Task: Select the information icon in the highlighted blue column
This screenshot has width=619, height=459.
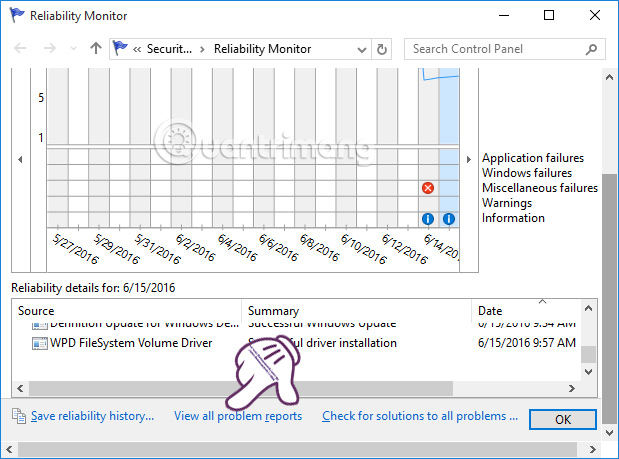Action: (x=449, y=219)
